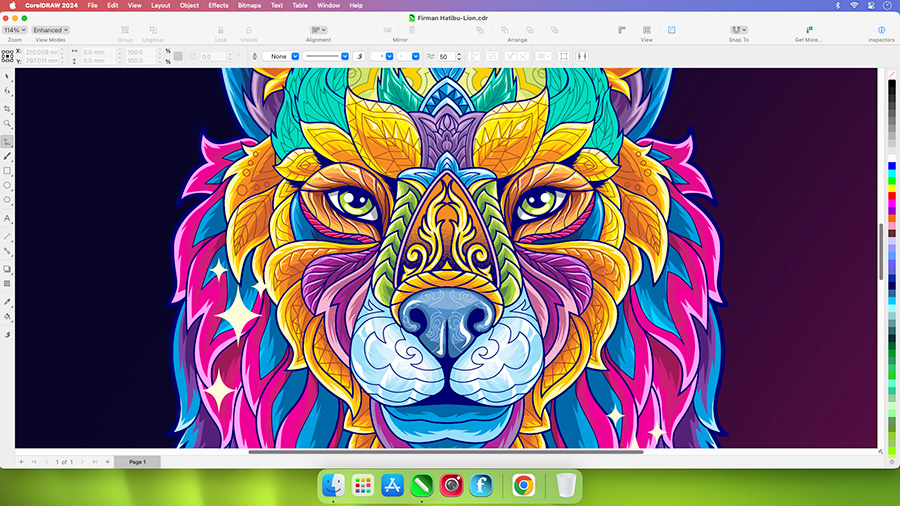Screen dimensions: 900x506
Task: Select the Polygon tool
Action: (7, 200)
